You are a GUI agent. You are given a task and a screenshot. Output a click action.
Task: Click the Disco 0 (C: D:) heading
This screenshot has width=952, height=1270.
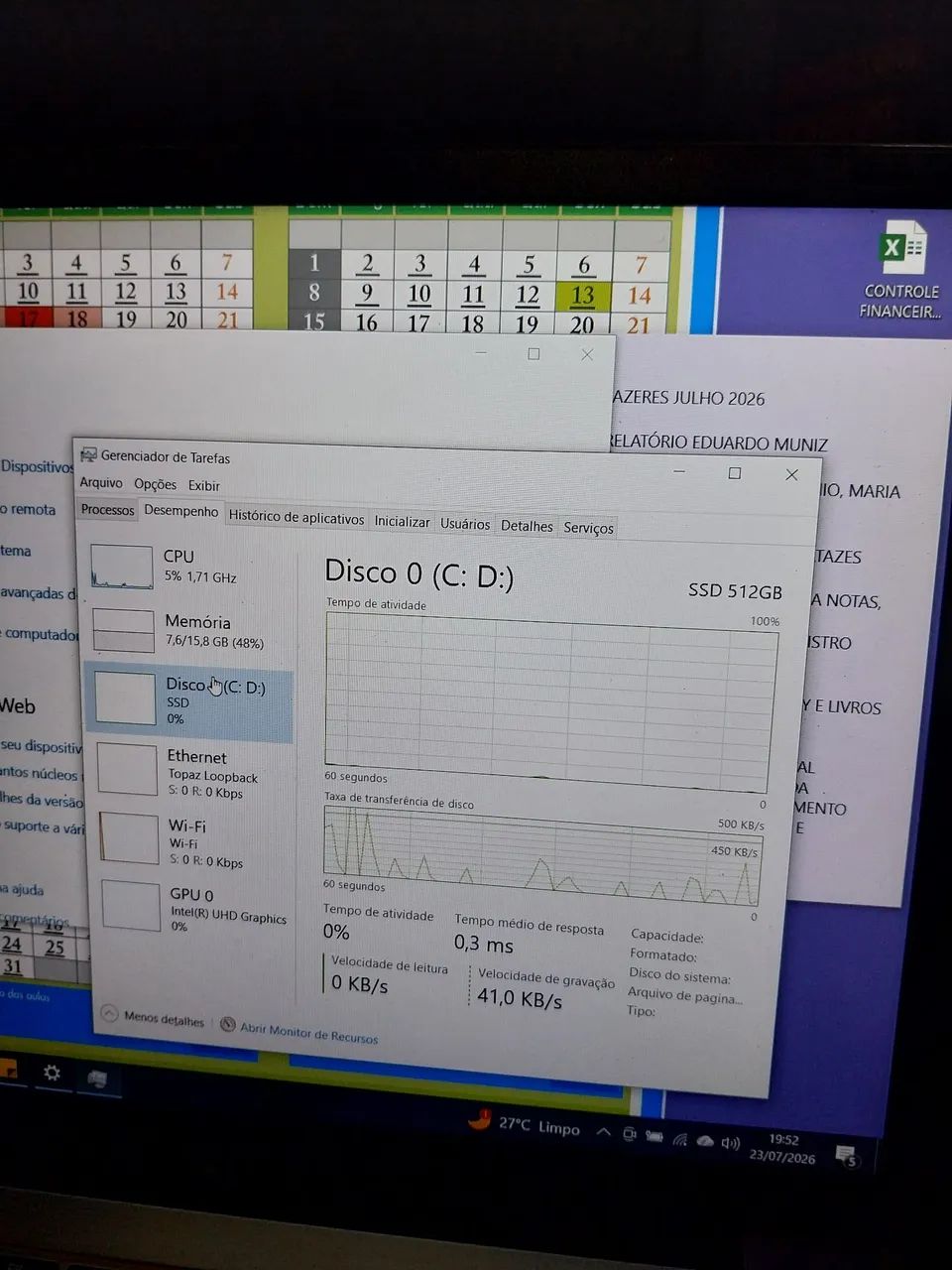419,572
